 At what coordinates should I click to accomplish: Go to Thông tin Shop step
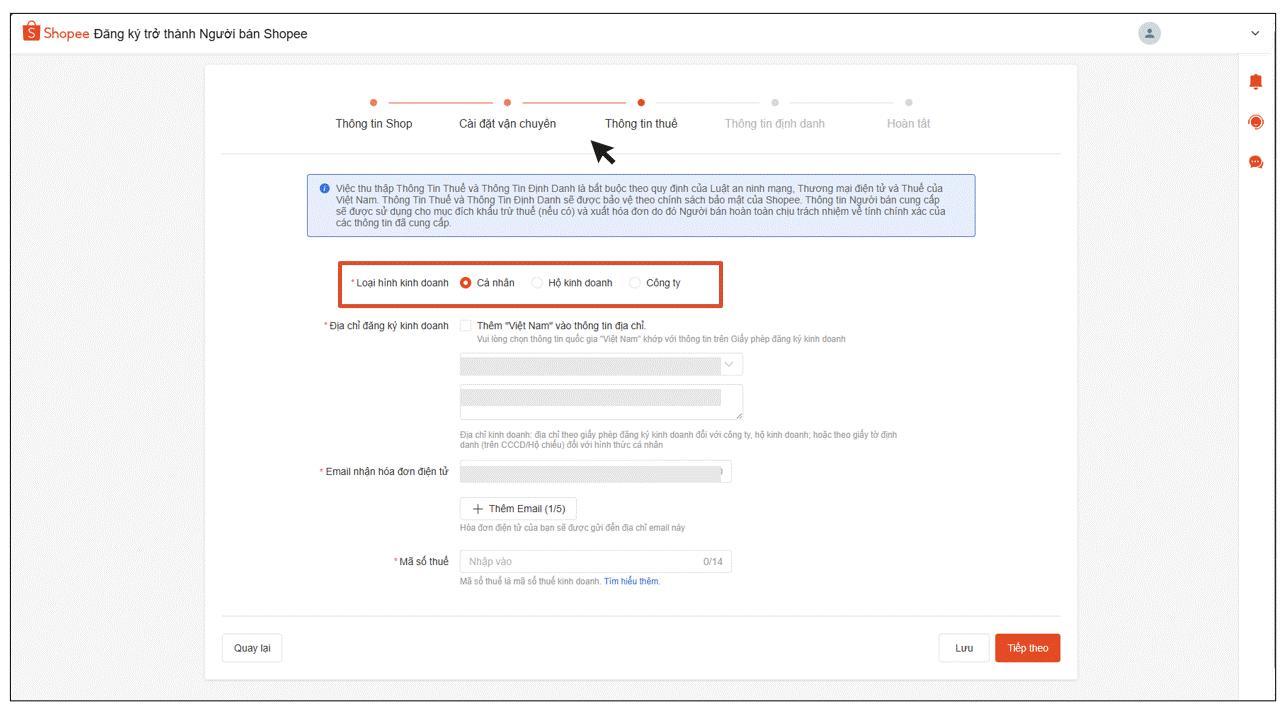pos(373,123)
